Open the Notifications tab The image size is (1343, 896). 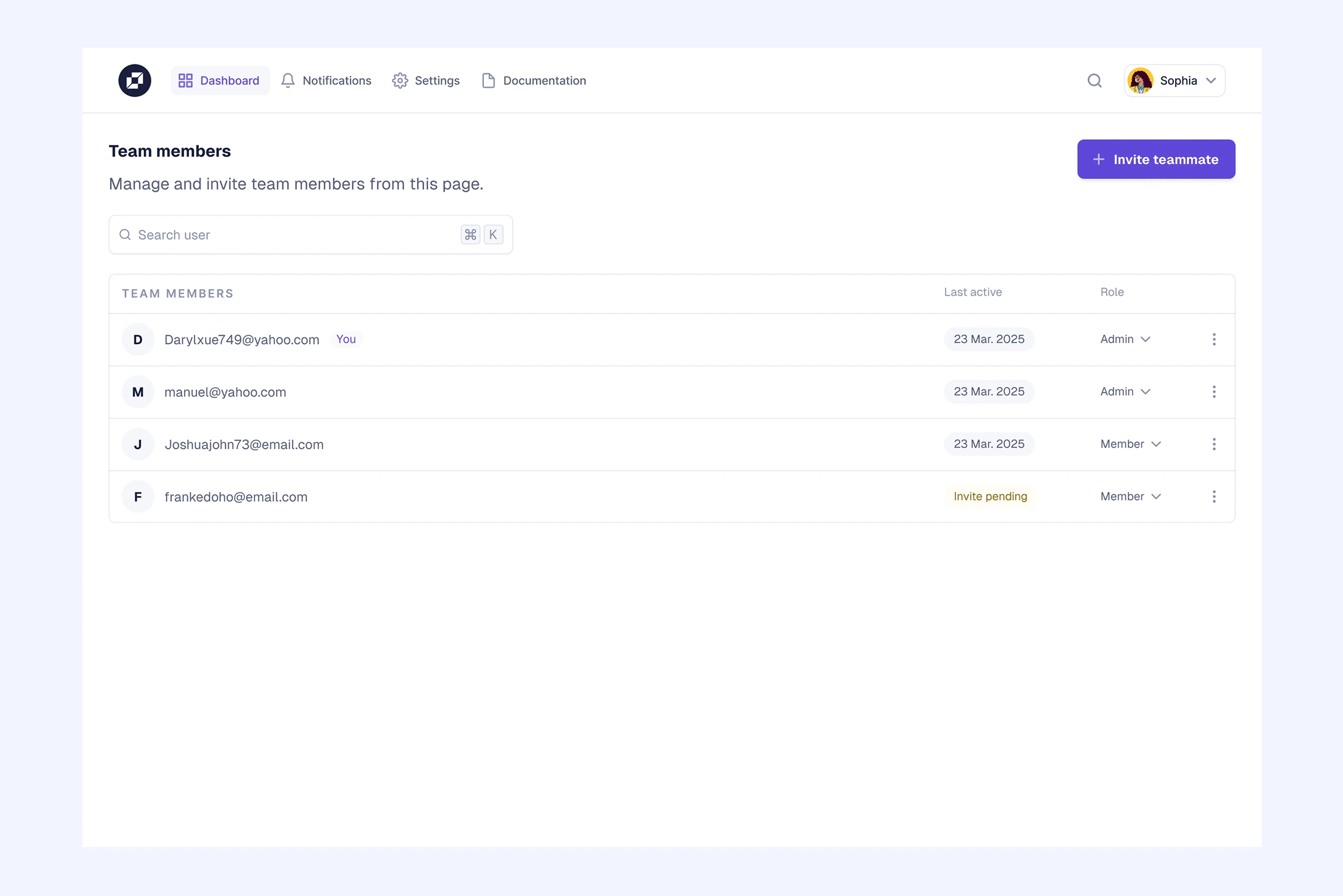coord(326,81)
